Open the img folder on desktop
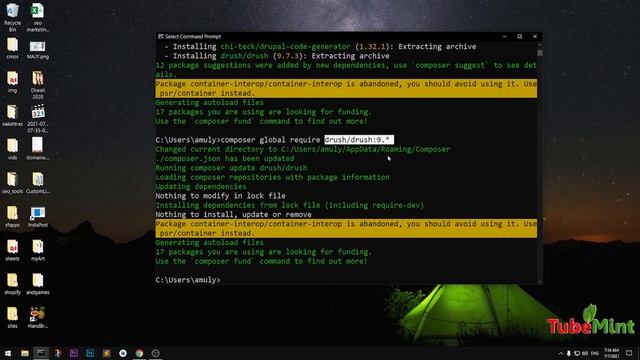This screenshot has height=360, width=640. click(12, 82)
